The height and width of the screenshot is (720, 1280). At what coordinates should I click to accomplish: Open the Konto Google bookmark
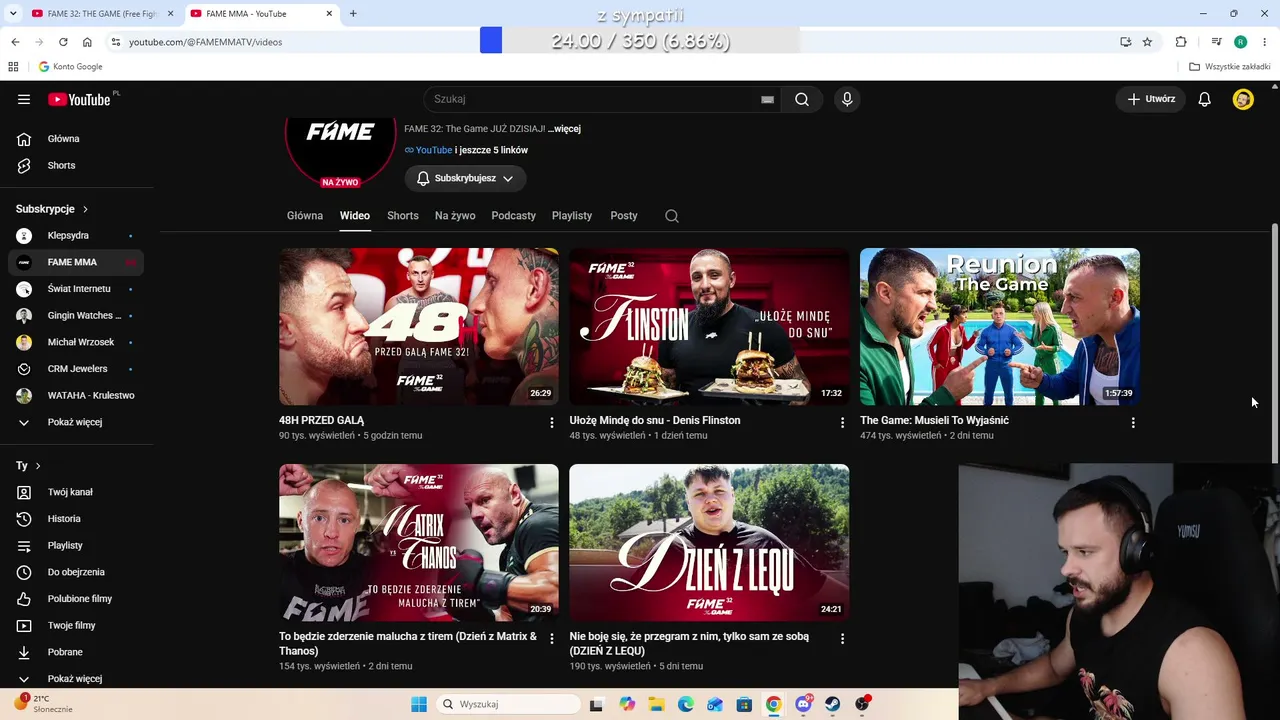click(70, 67)
